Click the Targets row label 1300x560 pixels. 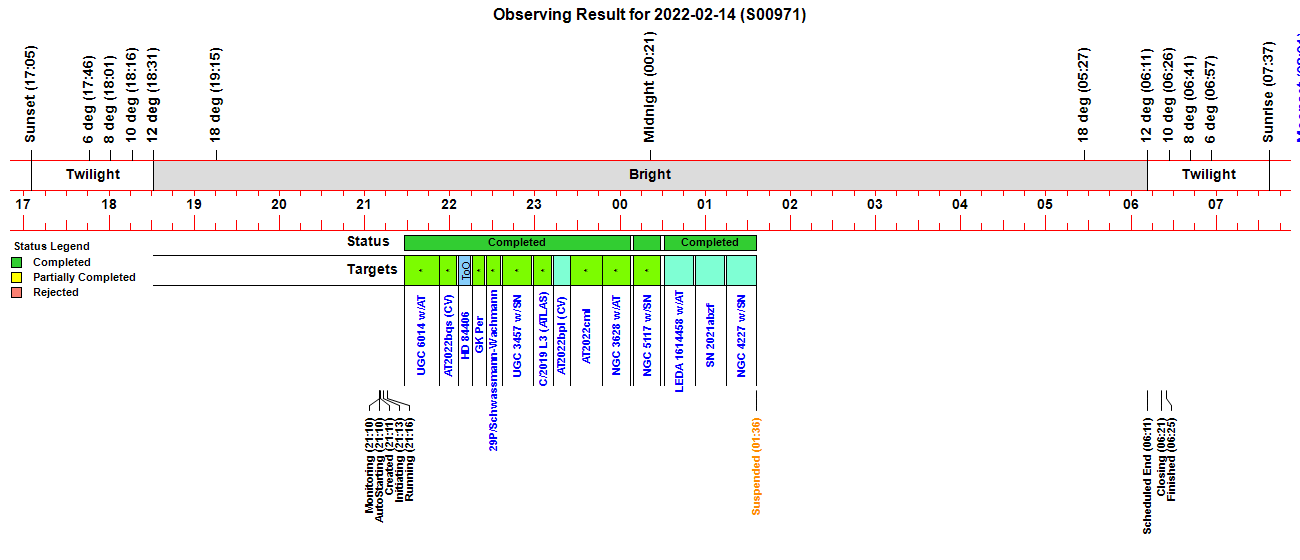[x=372, y=269]
